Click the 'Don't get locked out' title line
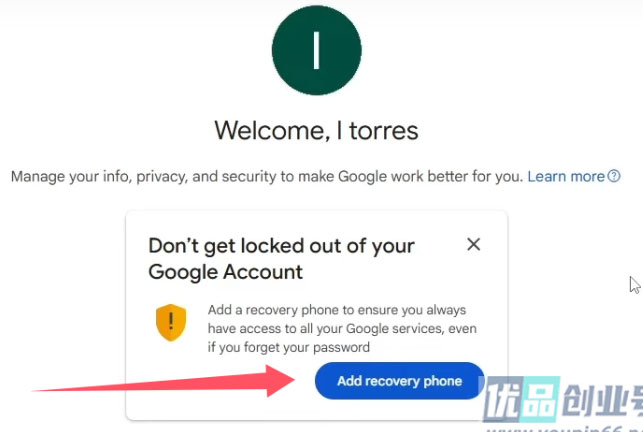The height and width of the screenshot is (432, 643). tap(281, 246)
